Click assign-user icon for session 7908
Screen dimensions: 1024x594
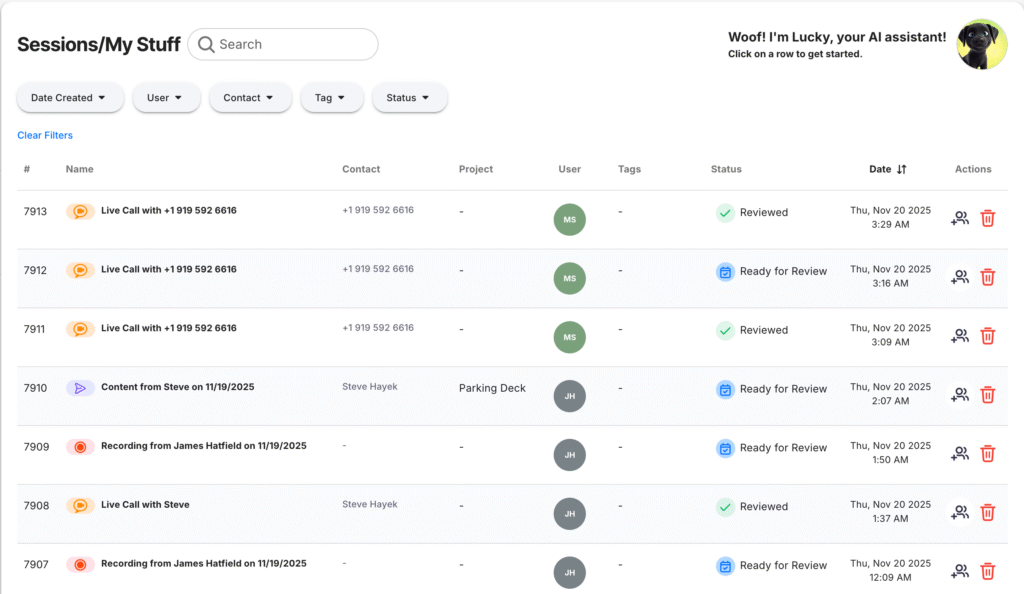pyautogui.click(x=960, y=512)
